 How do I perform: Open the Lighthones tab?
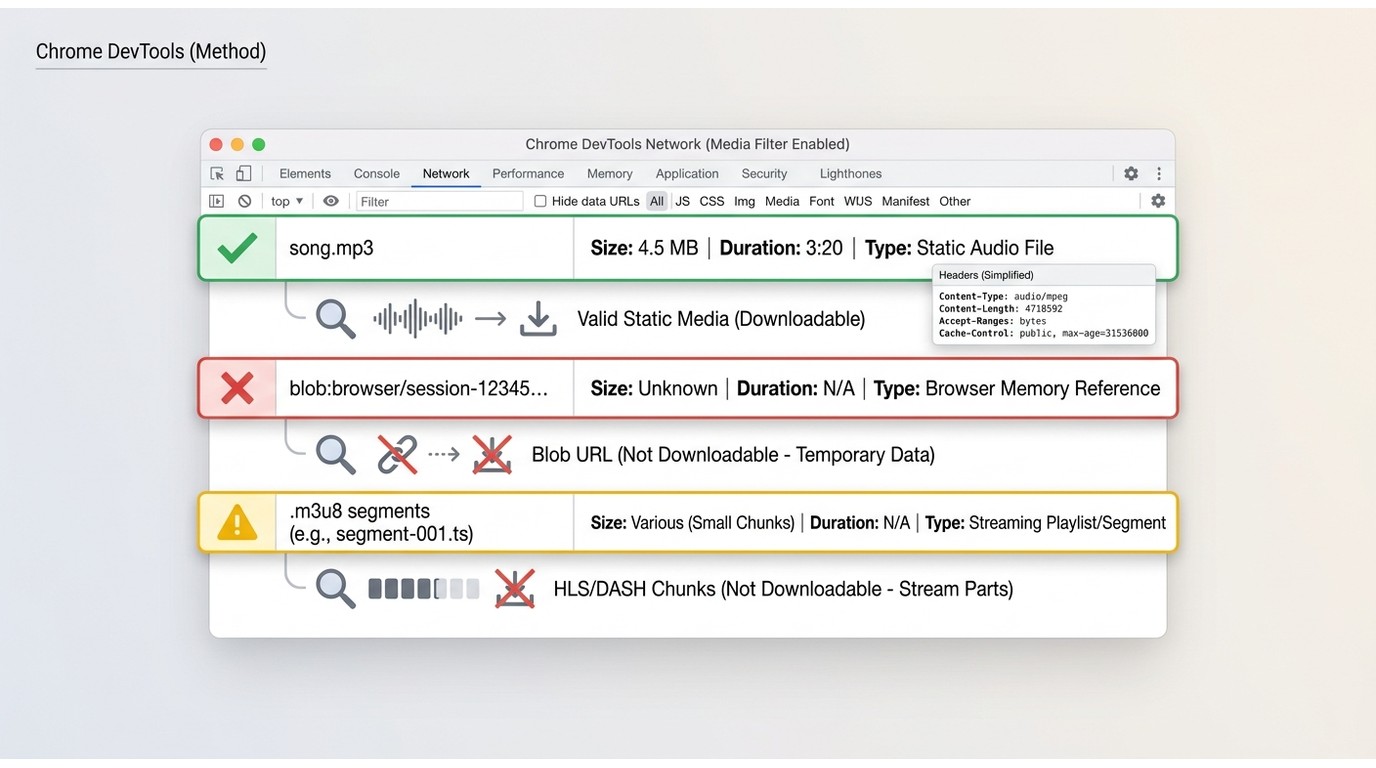[851, 174]
